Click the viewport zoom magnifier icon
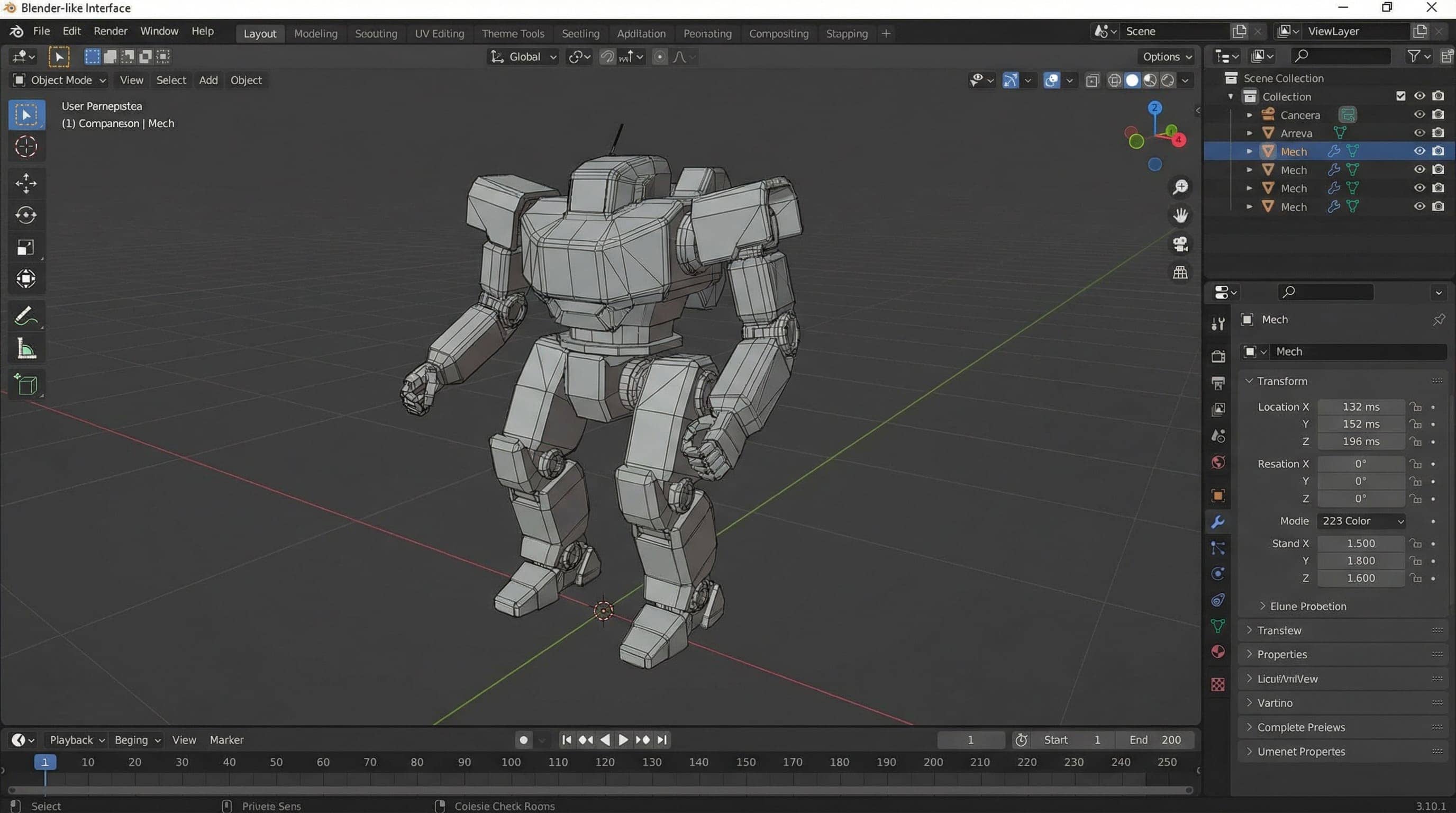The height and width of the screenshot is (813, 1456). coord(1180,186)
